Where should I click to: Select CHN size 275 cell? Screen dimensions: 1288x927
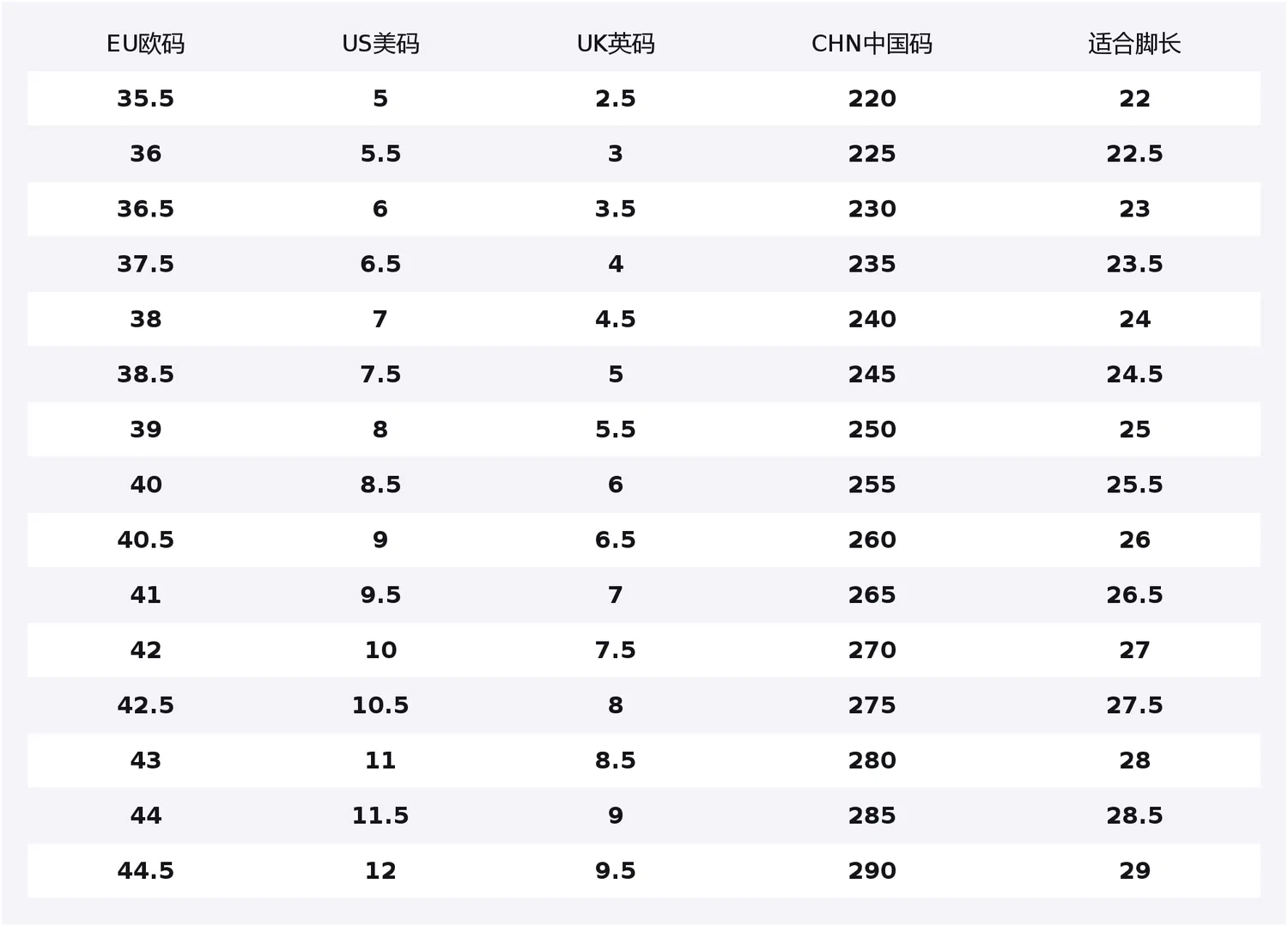click(872, 705)
